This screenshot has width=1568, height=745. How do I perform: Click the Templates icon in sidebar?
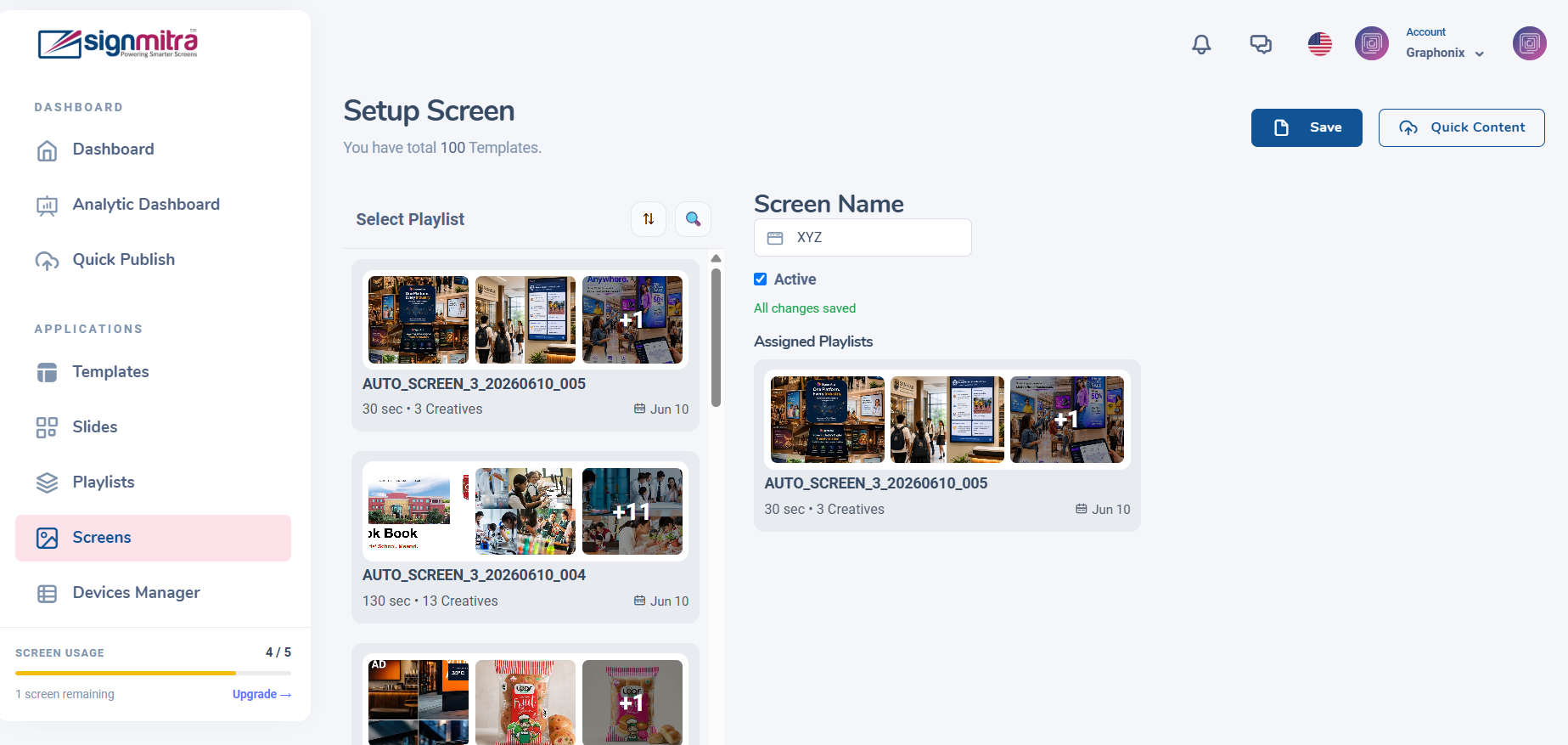pos(48,372)
